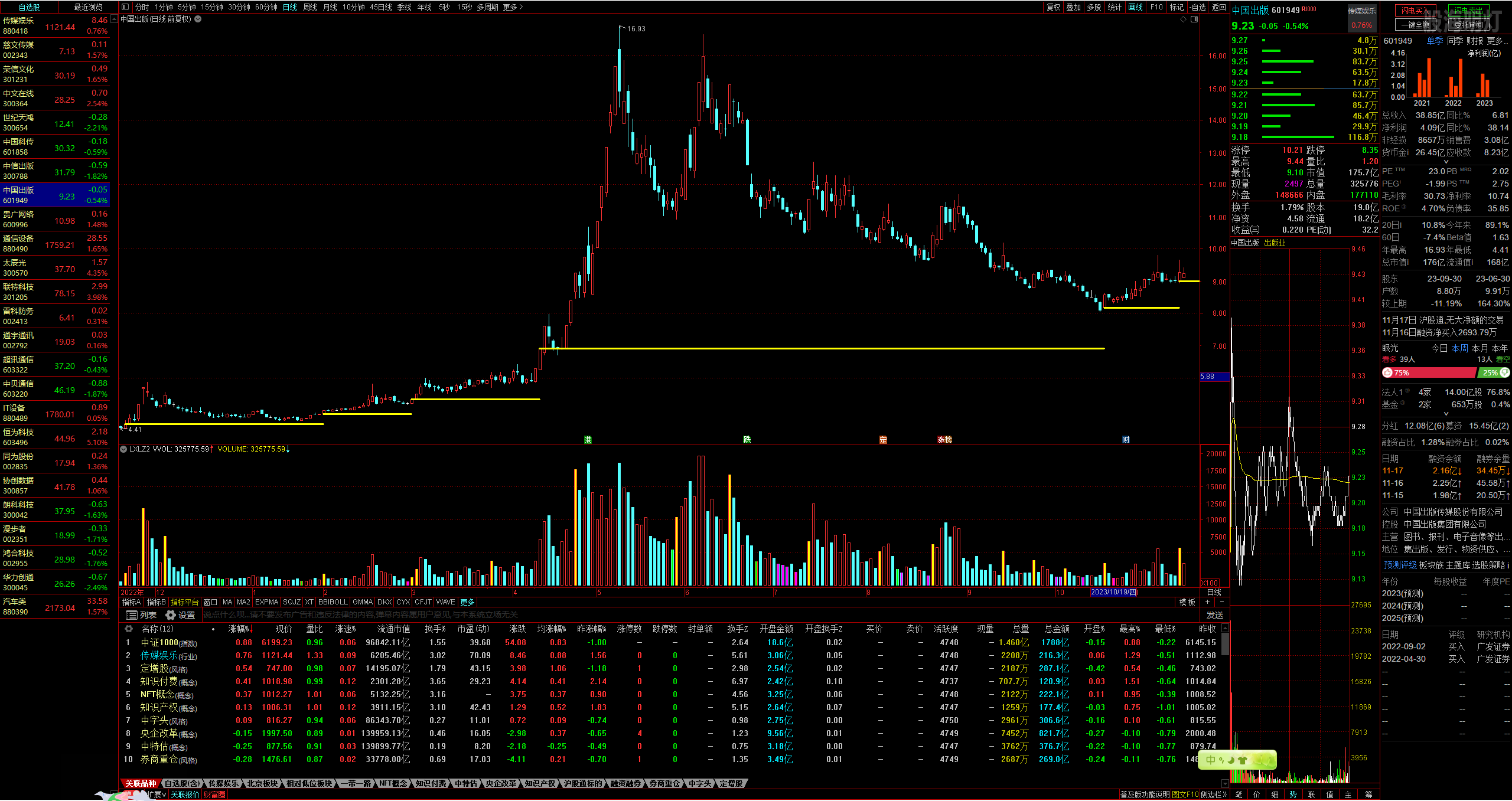
Task: Open the 图文F10 link
Action: coord(1185,795)
